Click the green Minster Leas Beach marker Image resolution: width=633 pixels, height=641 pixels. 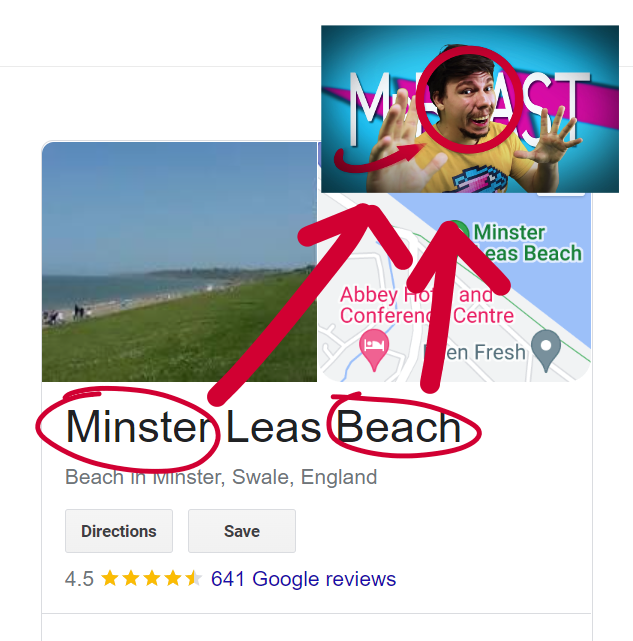click(459, 231)
